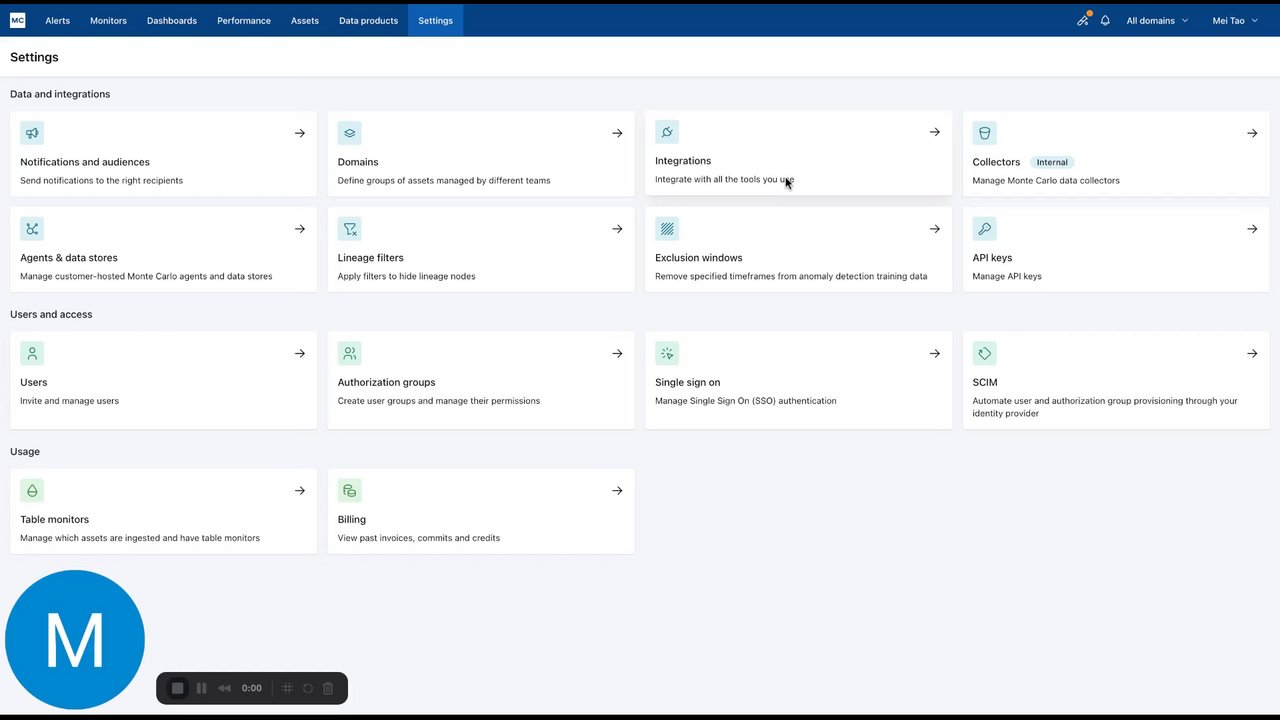Click the 'Manage API keys' description
Screen dimensions: 1280x720
1007,276
